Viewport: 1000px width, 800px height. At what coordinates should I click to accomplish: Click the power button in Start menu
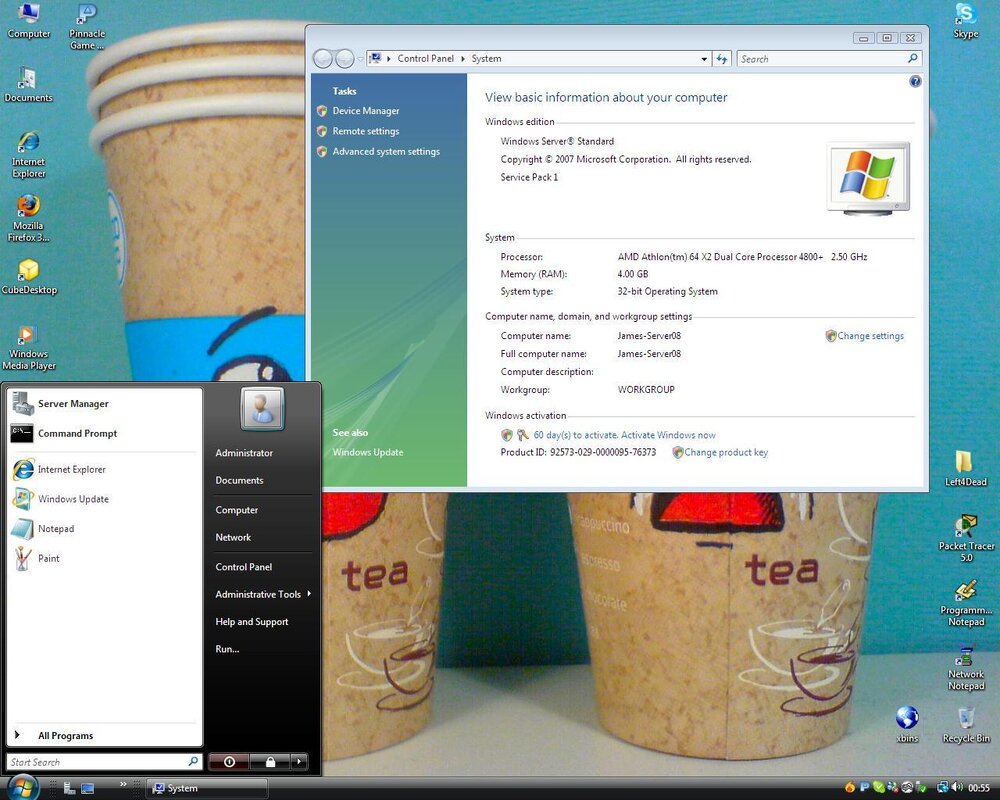(229, 762)
